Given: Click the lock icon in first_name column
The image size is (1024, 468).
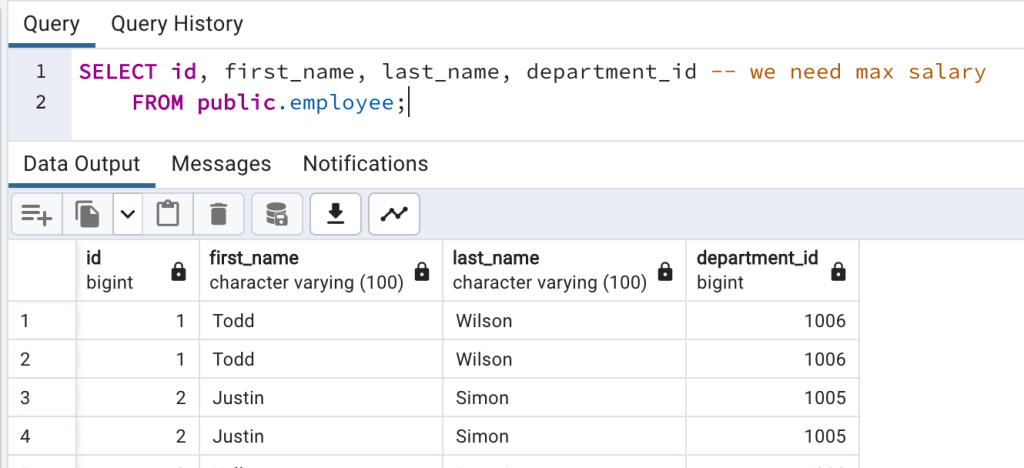Looking at the screenshot, I should coord(422,271).
